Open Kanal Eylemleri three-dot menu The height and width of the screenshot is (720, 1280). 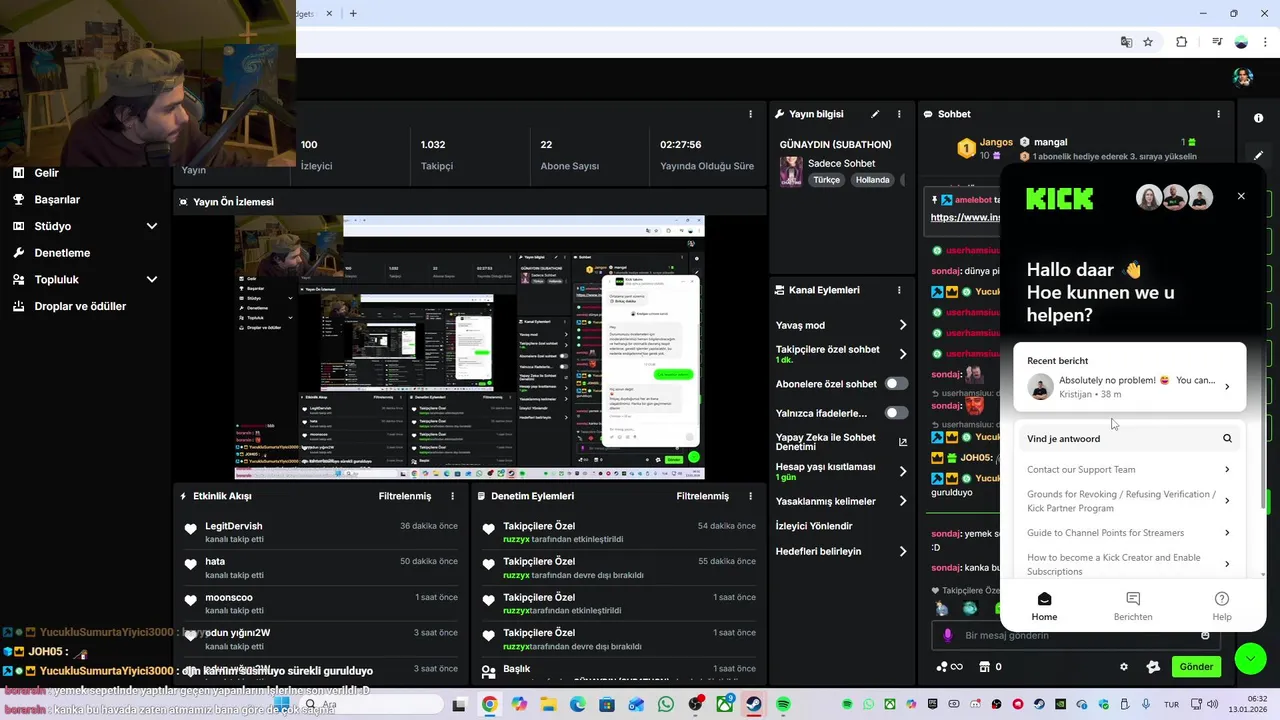click(899, 290)
